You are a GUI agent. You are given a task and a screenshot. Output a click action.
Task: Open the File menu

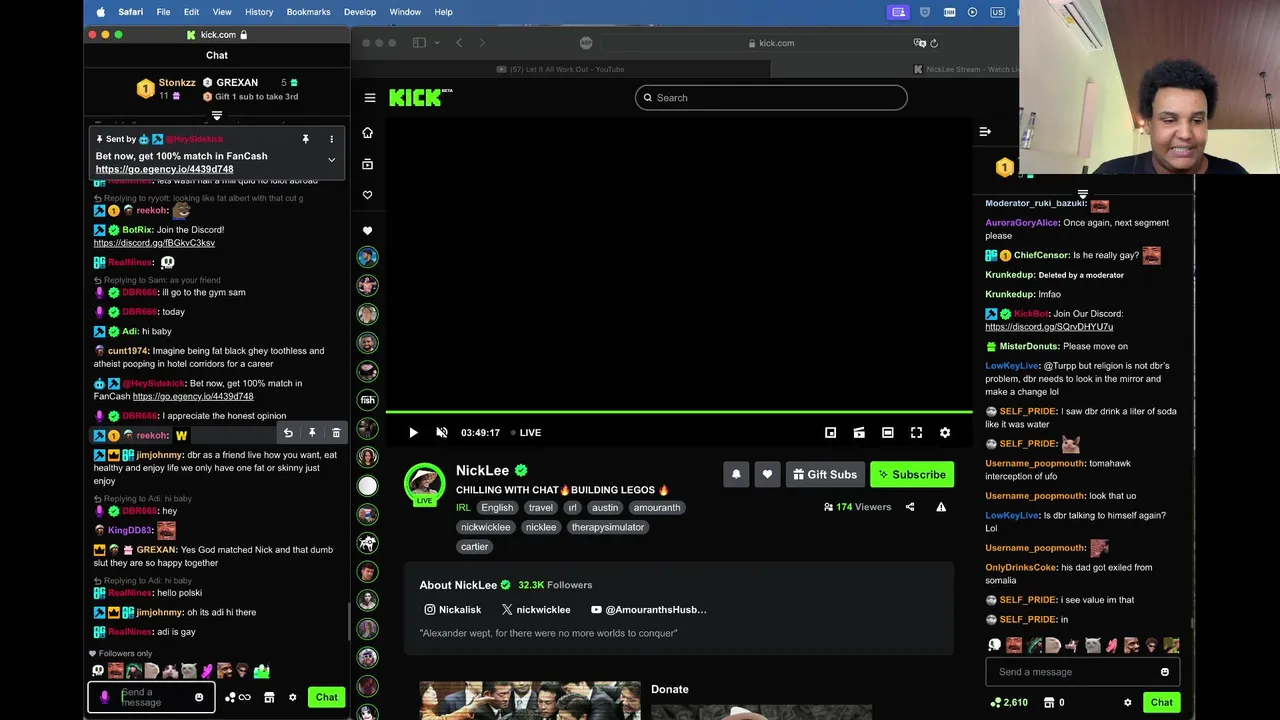[x=163, y=12]
